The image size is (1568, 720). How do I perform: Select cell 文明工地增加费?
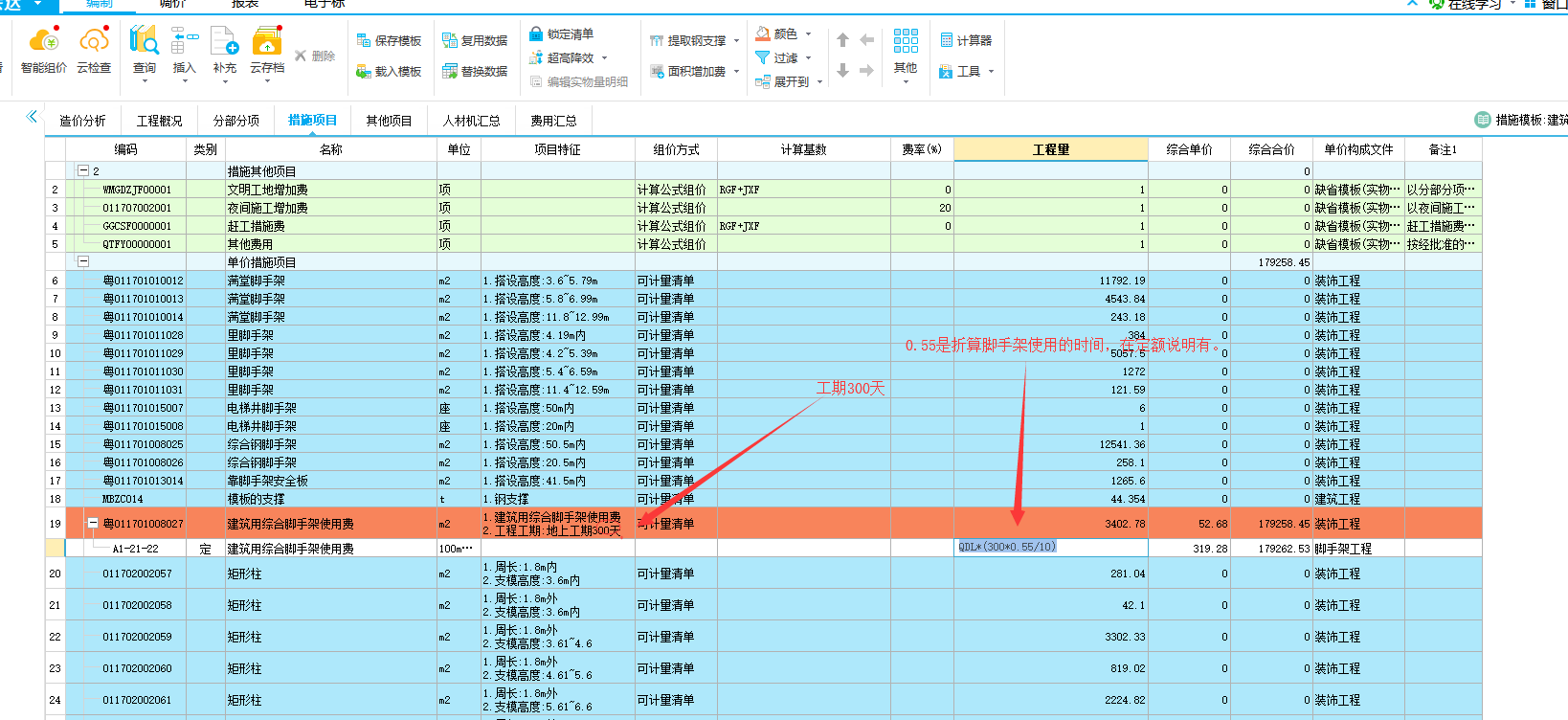tap(331, 190)
